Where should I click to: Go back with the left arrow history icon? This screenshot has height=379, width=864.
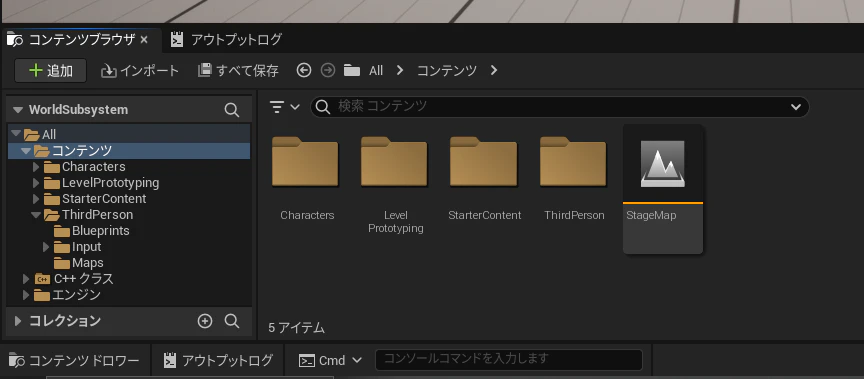304,70
